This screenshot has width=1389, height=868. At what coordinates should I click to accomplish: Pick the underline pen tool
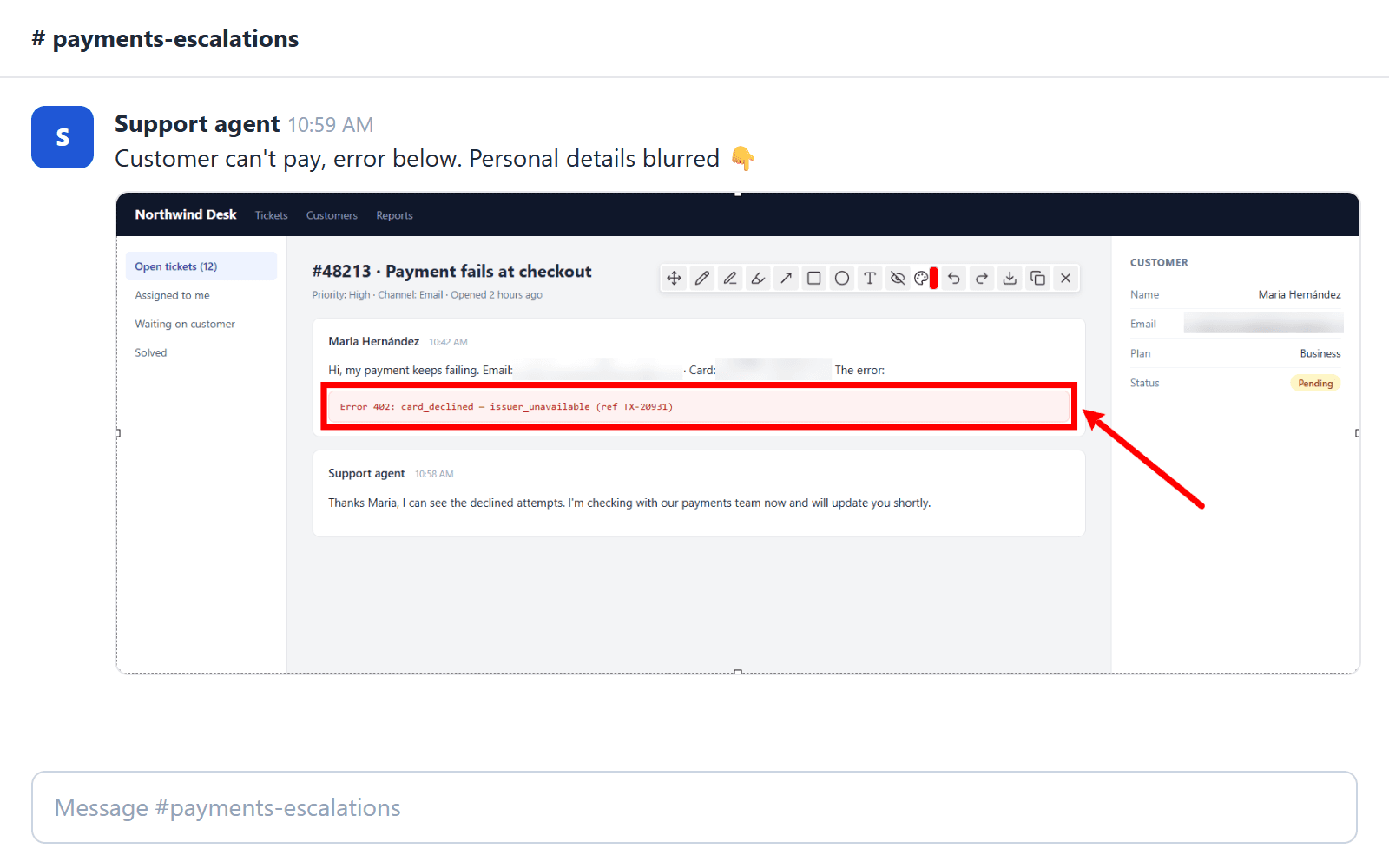pyautogui.click(x=730, y=278)
